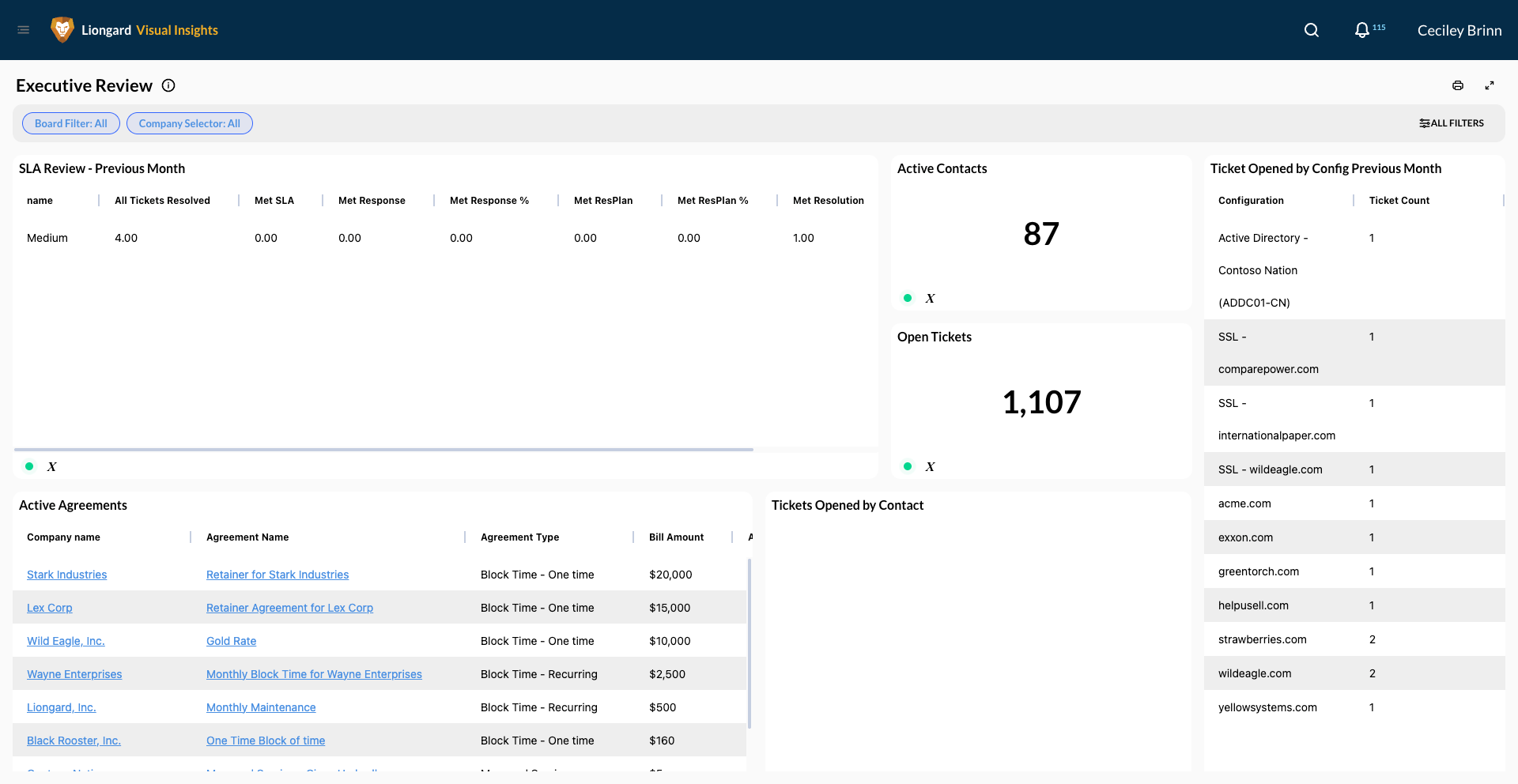Click the Executive Review info icon
Image resolution: width=1518 pixels, height=784 pixels.
pos(168,85)
